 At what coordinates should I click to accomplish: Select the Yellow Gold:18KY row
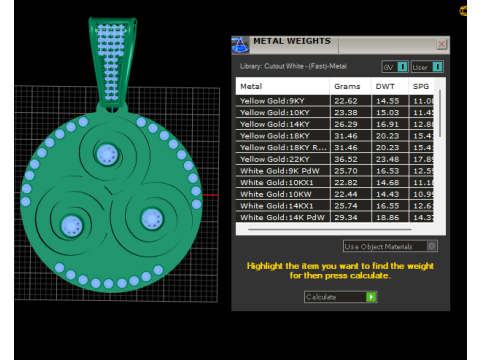point(335,136)
